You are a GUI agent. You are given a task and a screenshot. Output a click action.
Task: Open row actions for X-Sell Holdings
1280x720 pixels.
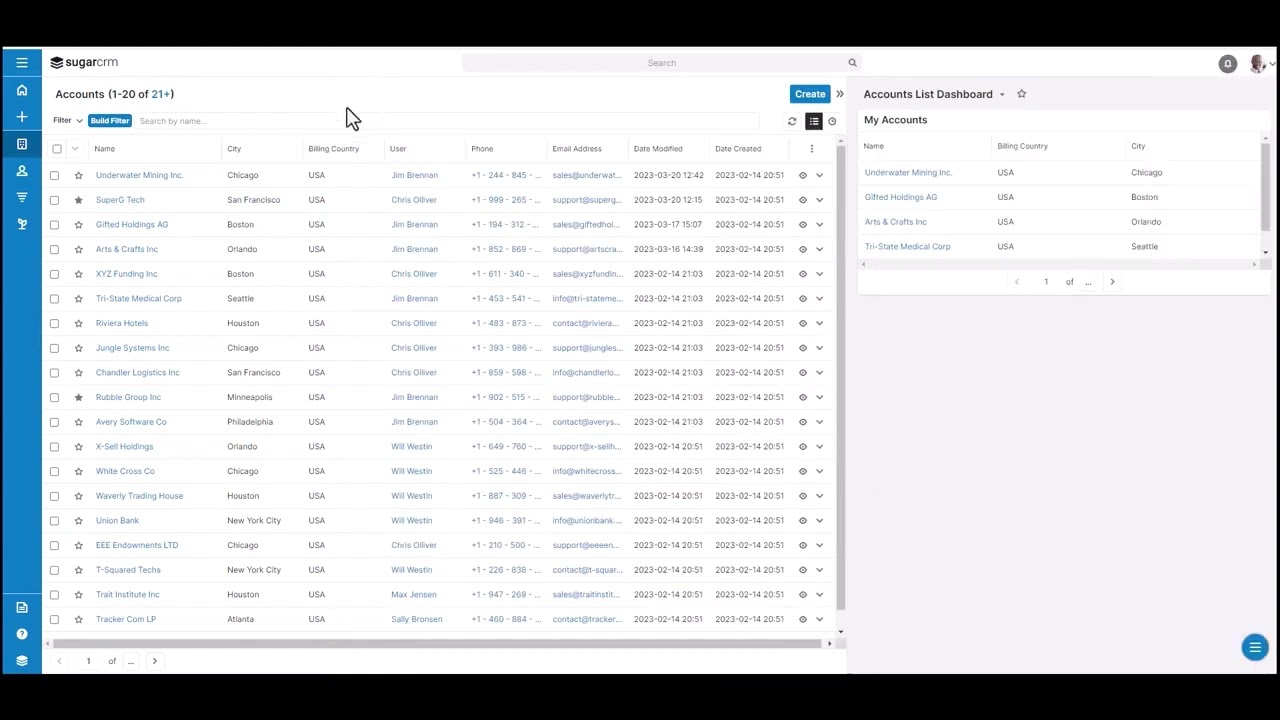click(x=820, y=447)
